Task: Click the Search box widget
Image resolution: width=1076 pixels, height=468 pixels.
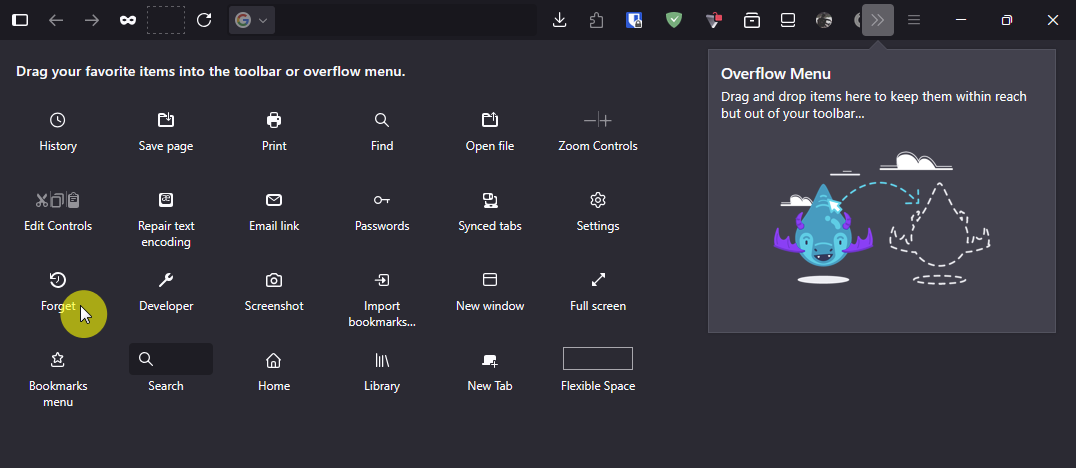Action: coord(171,359)
